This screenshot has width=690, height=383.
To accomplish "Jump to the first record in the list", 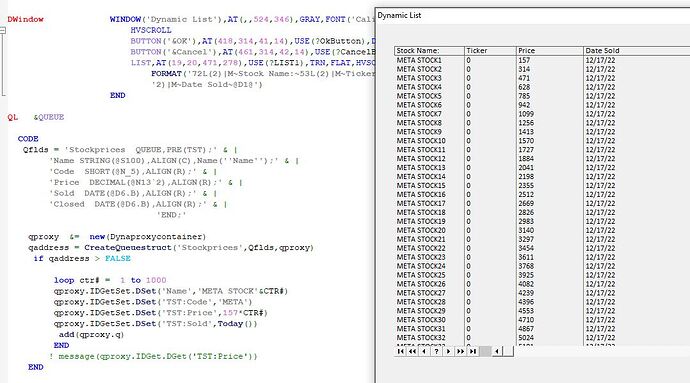I will coord(400,351).
